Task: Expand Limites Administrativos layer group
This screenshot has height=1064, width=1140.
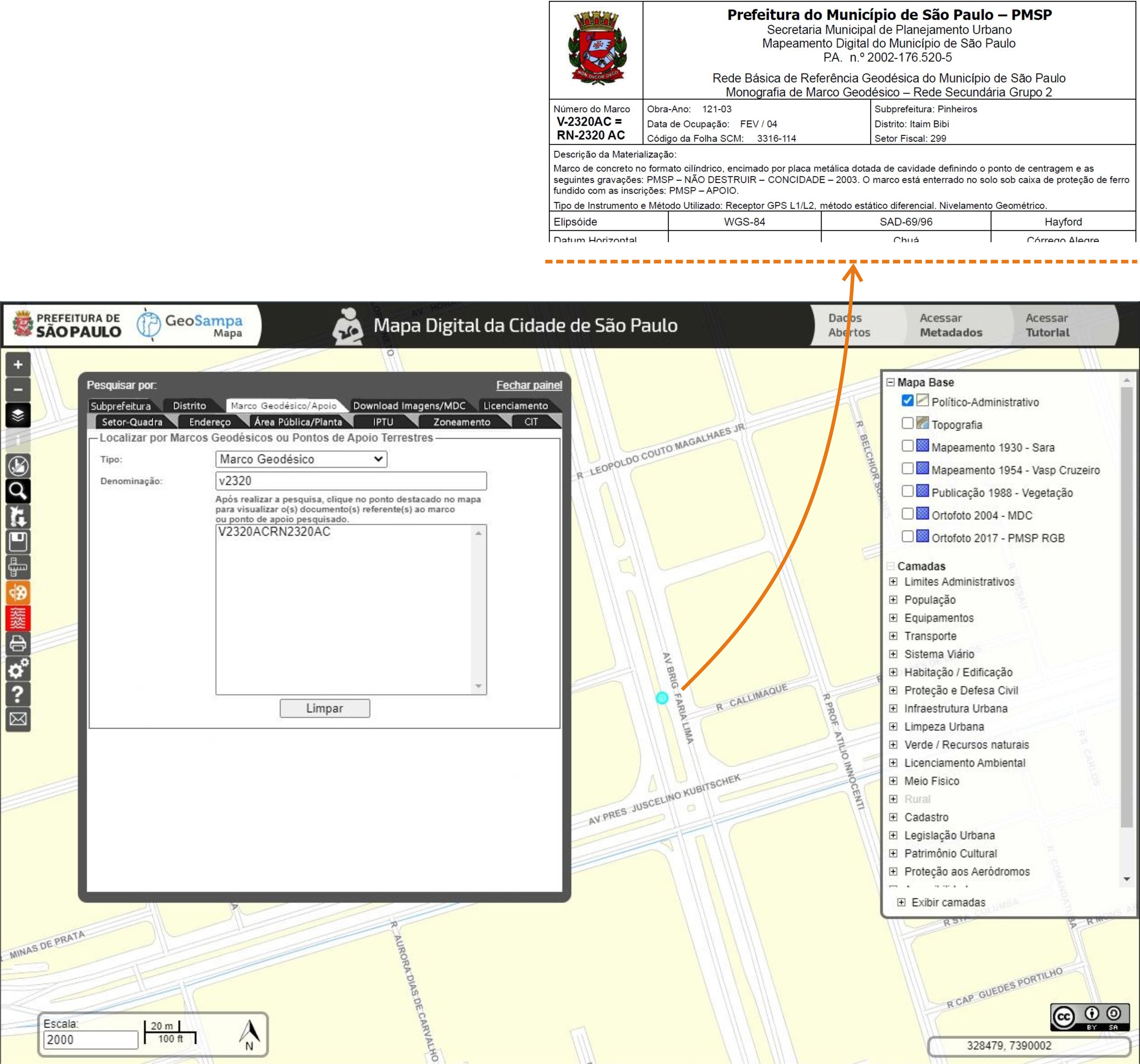Action: pos(893,582)
